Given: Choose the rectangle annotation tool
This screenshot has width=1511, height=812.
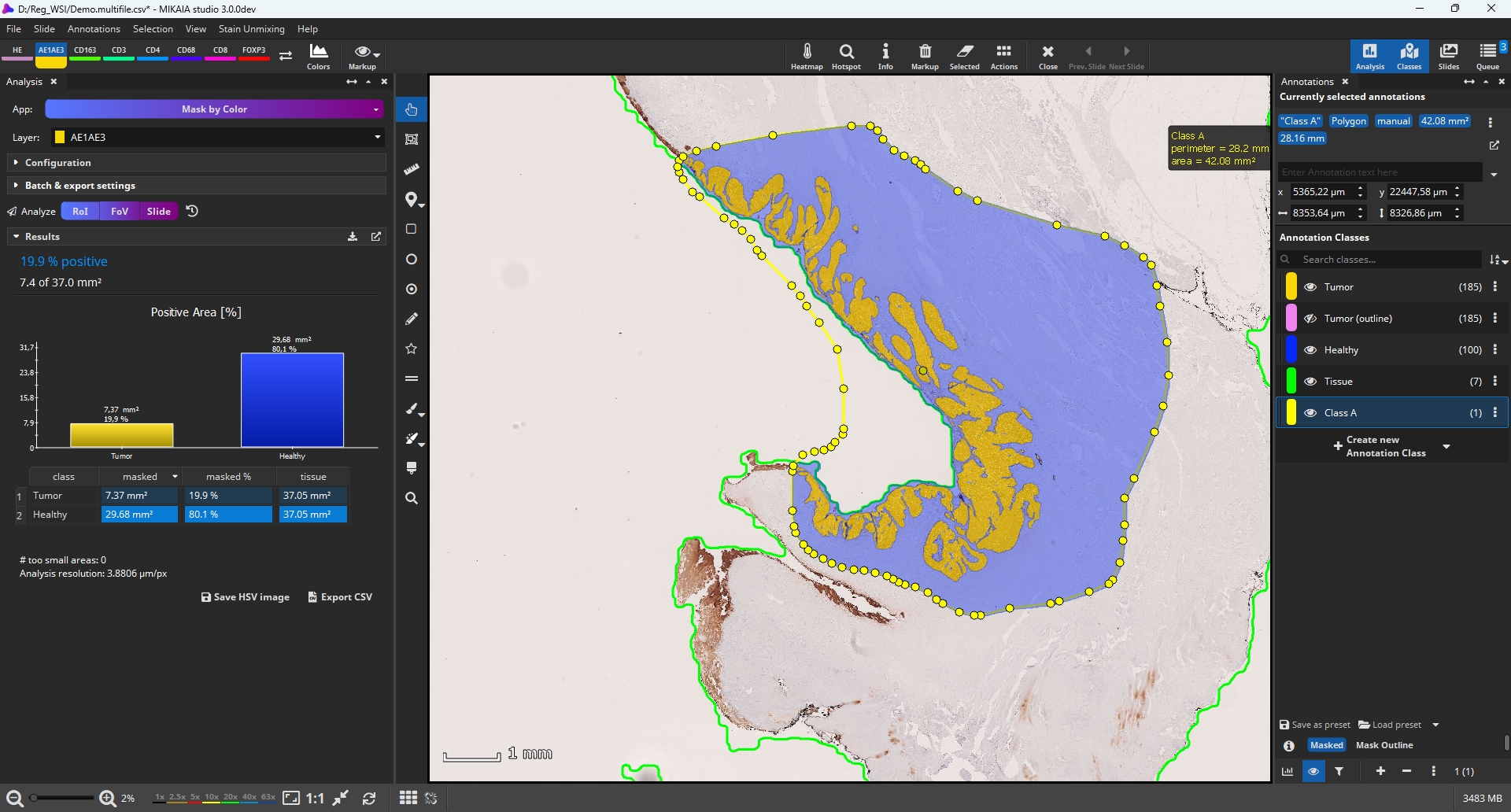Looking at the screenshot, I should tap(412, 229).
